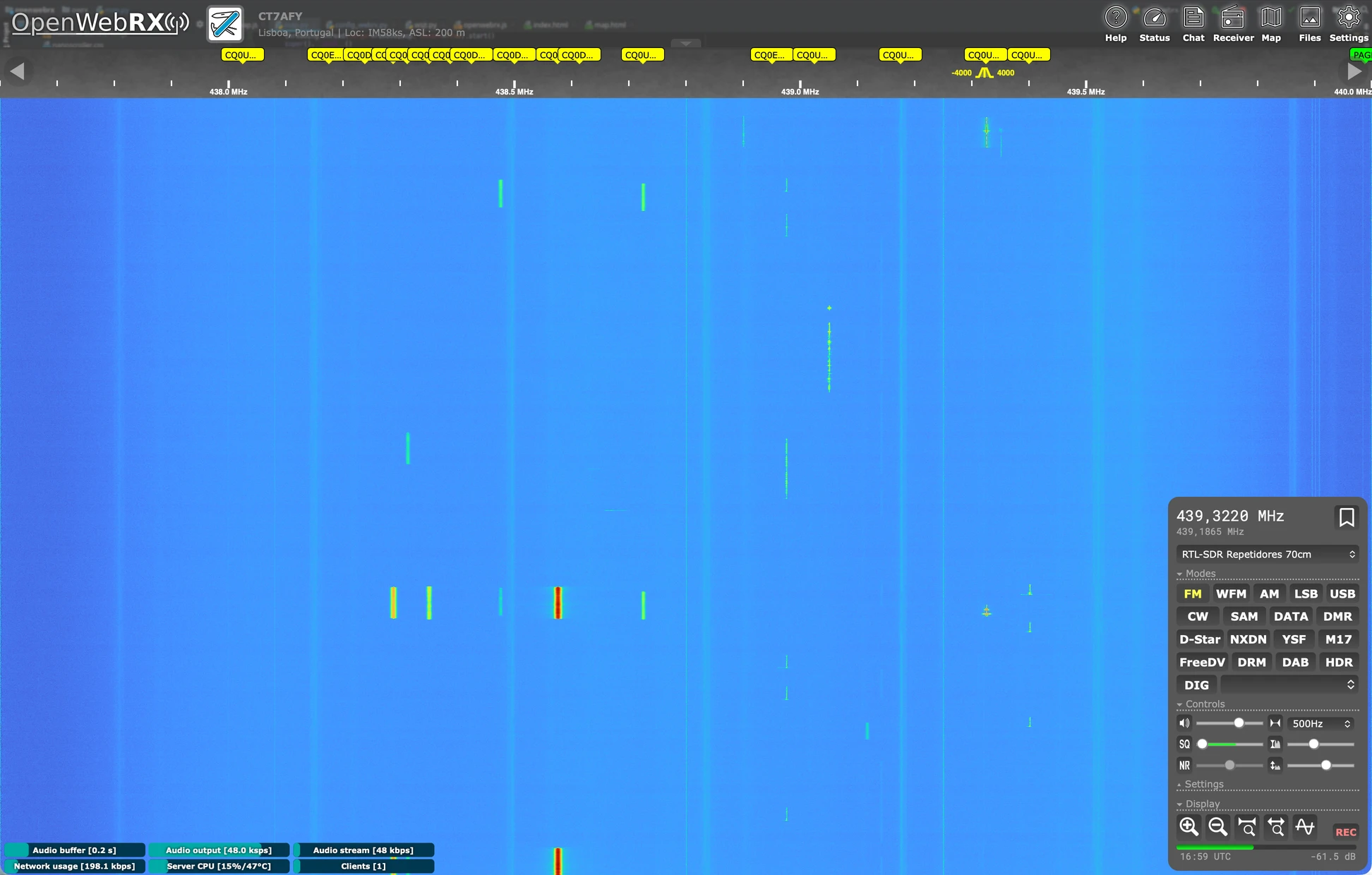Click the CW mode button
This screenshot has height=875, width=1372.
tap(1198, 616)
